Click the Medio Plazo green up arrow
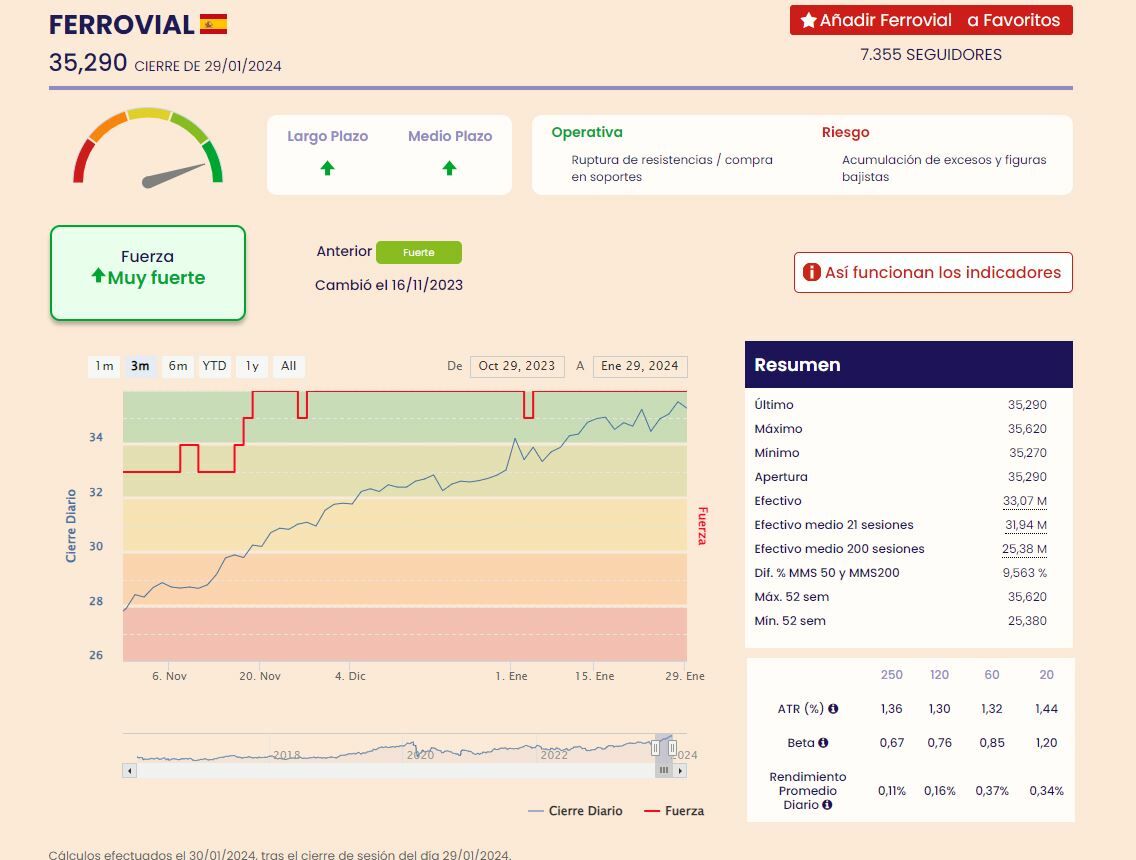 [449, 168]
